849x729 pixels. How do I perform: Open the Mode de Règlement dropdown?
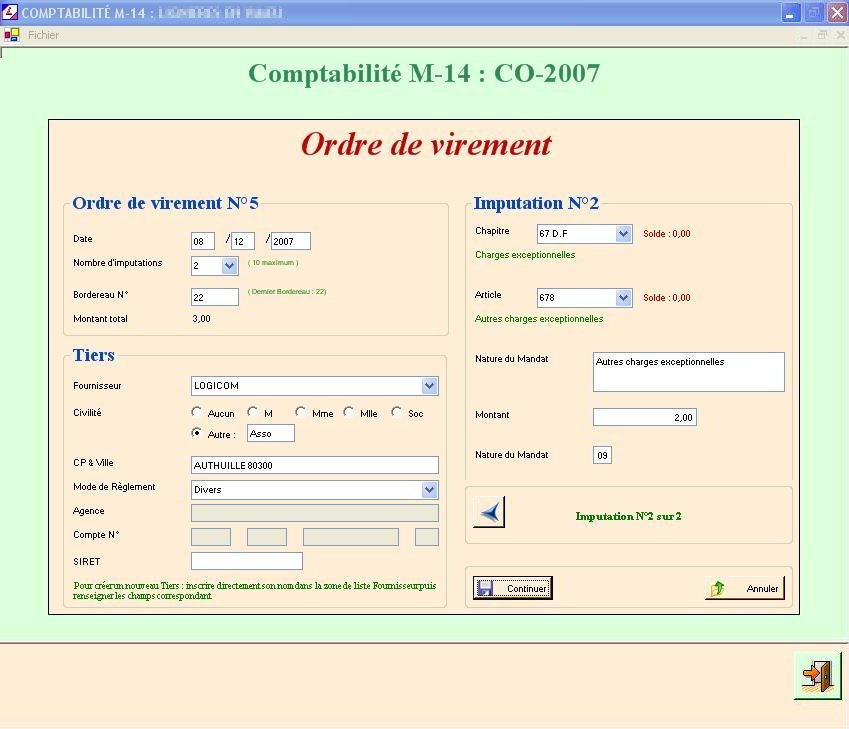429,490
